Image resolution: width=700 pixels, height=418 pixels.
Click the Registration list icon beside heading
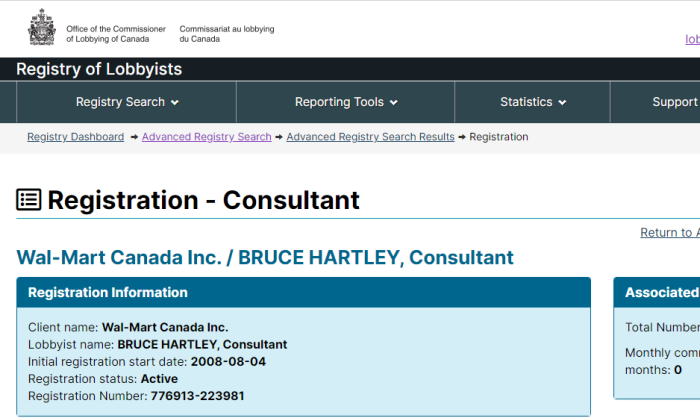[29, 200]
